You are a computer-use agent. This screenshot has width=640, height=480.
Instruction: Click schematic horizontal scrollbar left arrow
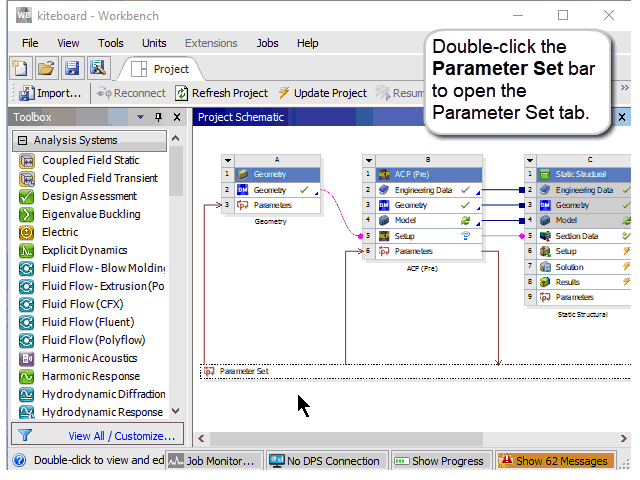[201, 439]
